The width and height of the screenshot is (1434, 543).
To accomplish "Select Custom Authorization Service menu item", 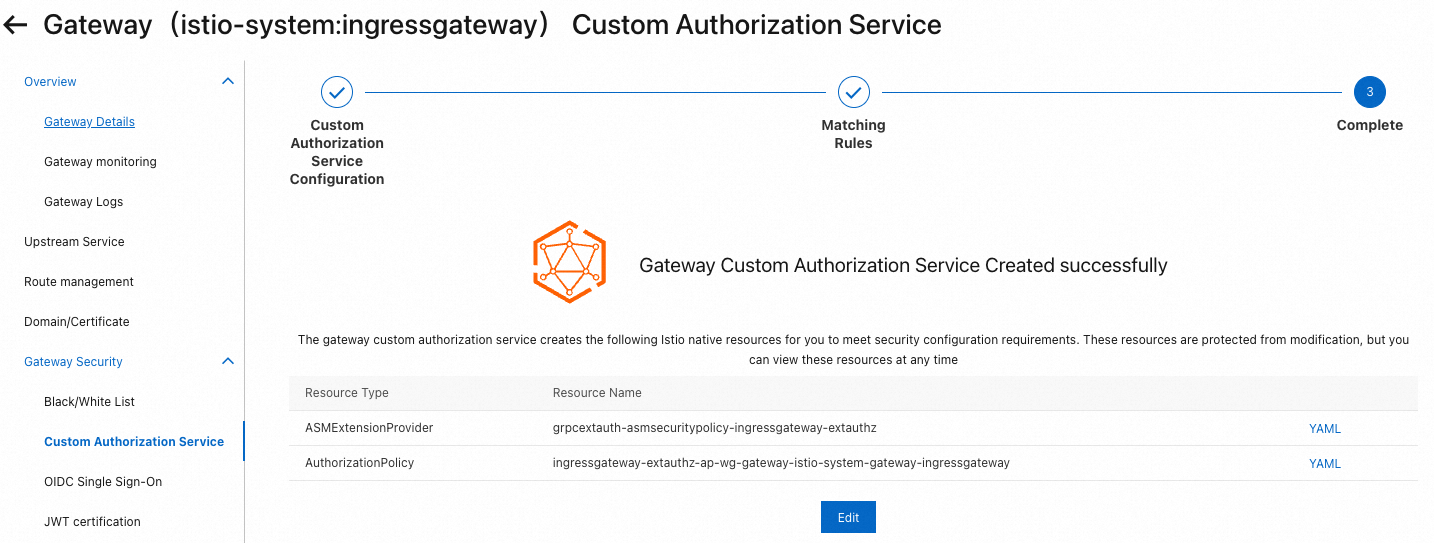I will click(134, 442).
